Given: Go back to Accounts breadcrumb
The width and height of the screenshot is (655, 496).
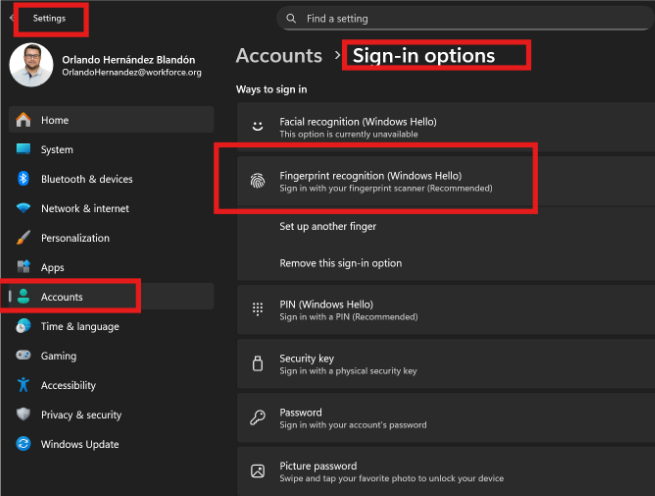Looking at the screenshot, I should 279,56.
